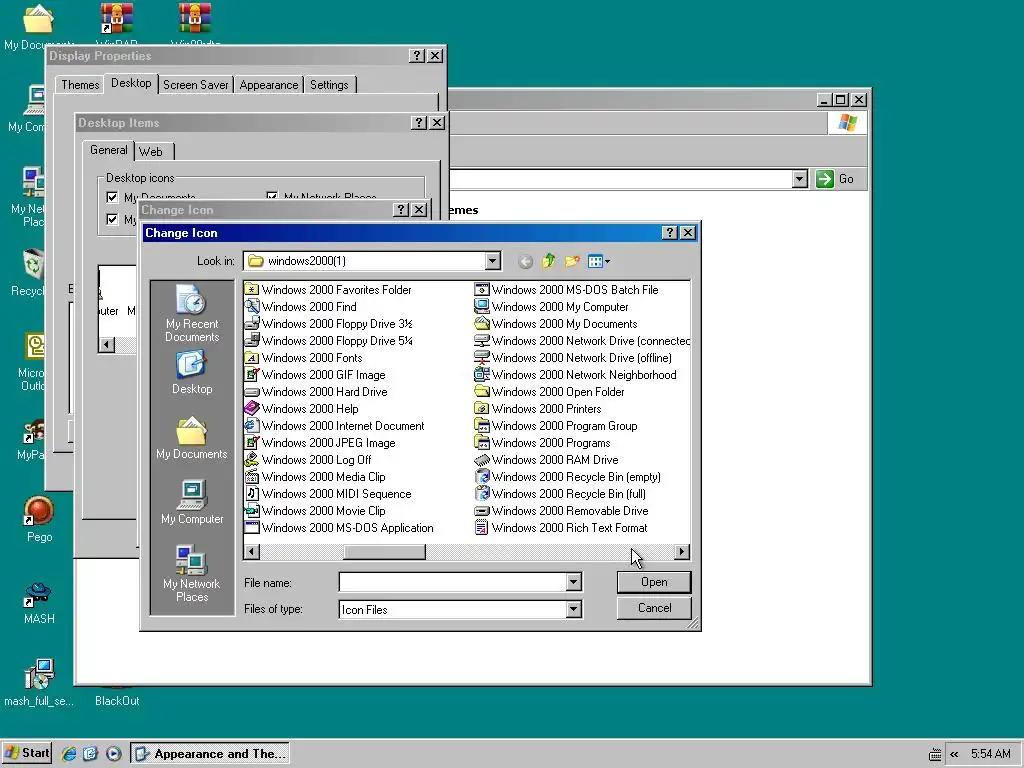Pick Windows 2000 Help icon file

(x=302, y=408)
